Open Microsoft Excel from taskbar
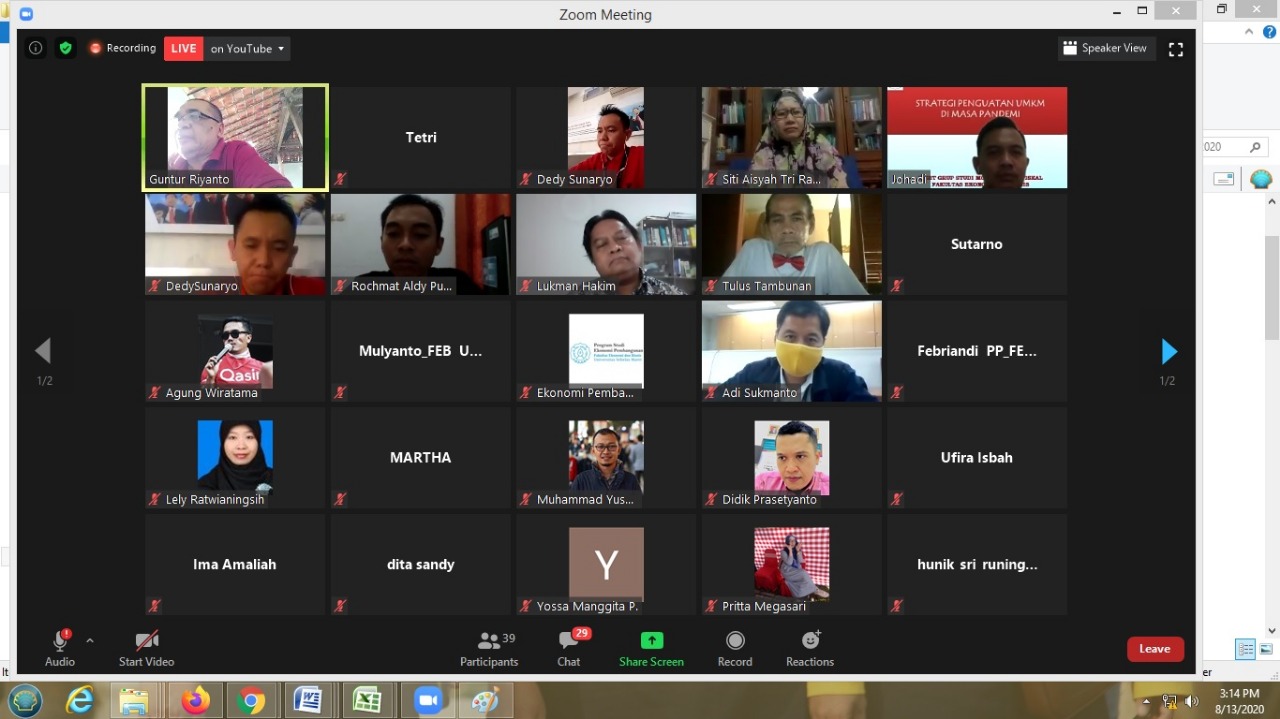Viewport: 1280px width, 719px height. (x=366, y=701)
